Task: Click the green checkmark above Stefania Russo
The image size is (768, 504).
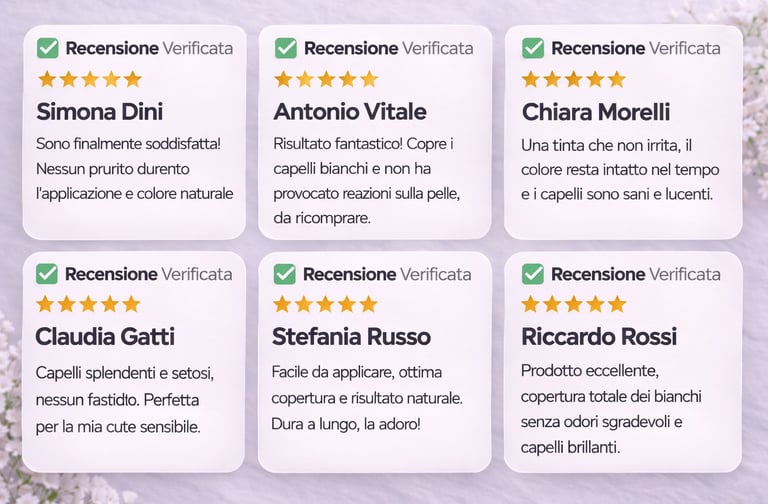Action: pos(285,274)
